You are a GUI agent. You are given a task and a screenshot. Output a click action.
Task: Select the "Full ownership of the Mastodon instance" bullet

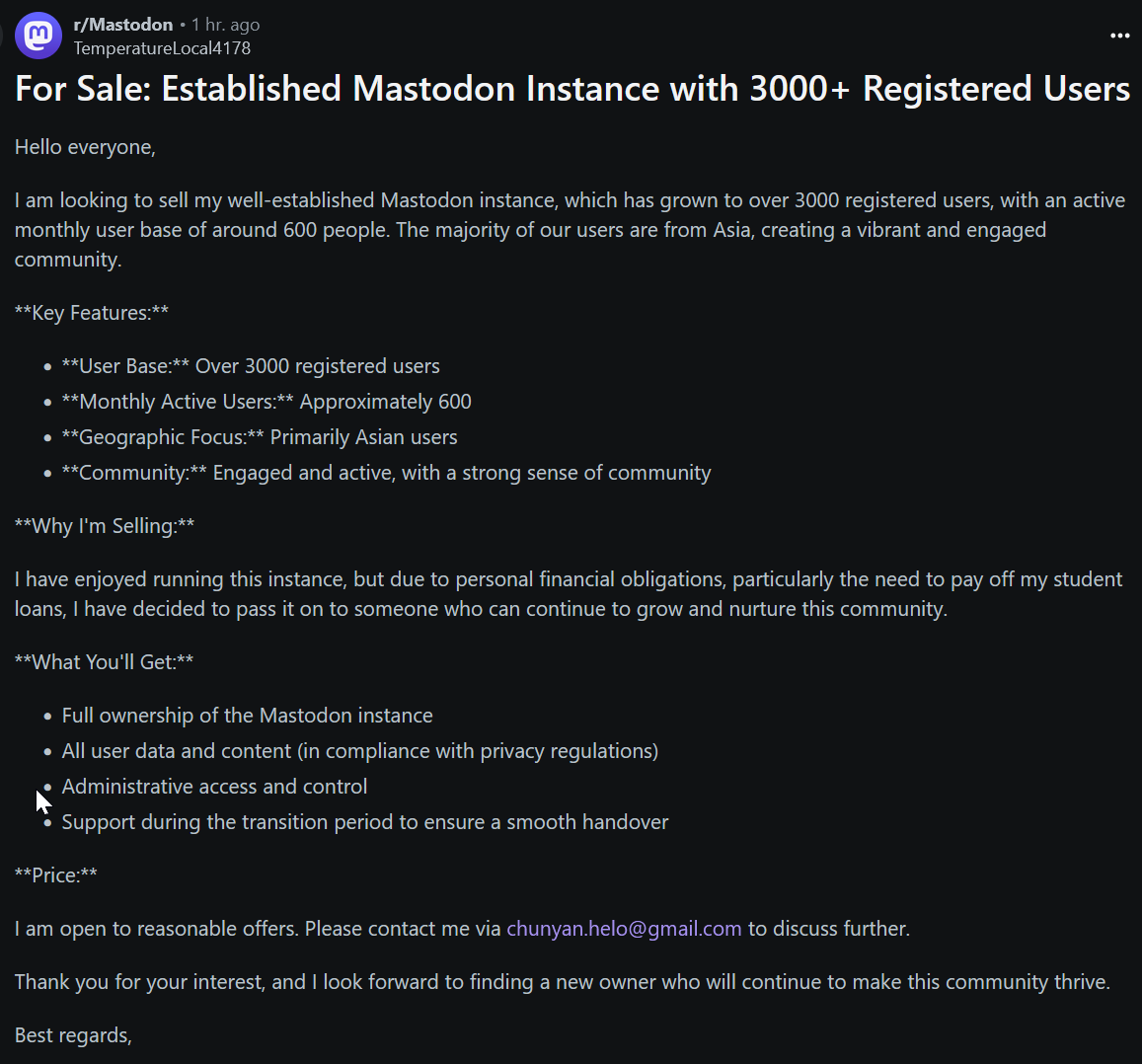(x=247, y=716)
